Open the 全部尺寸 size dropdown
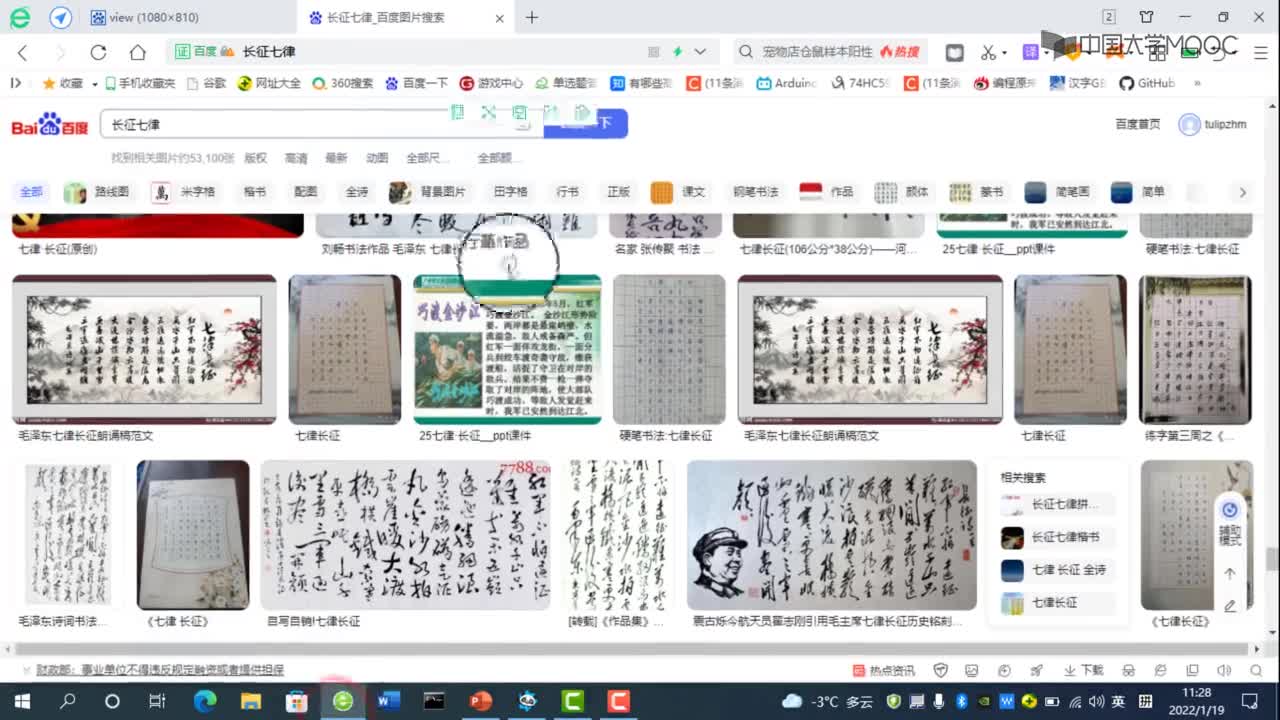Screen dimensions: 1280x720 click(428, 158)
